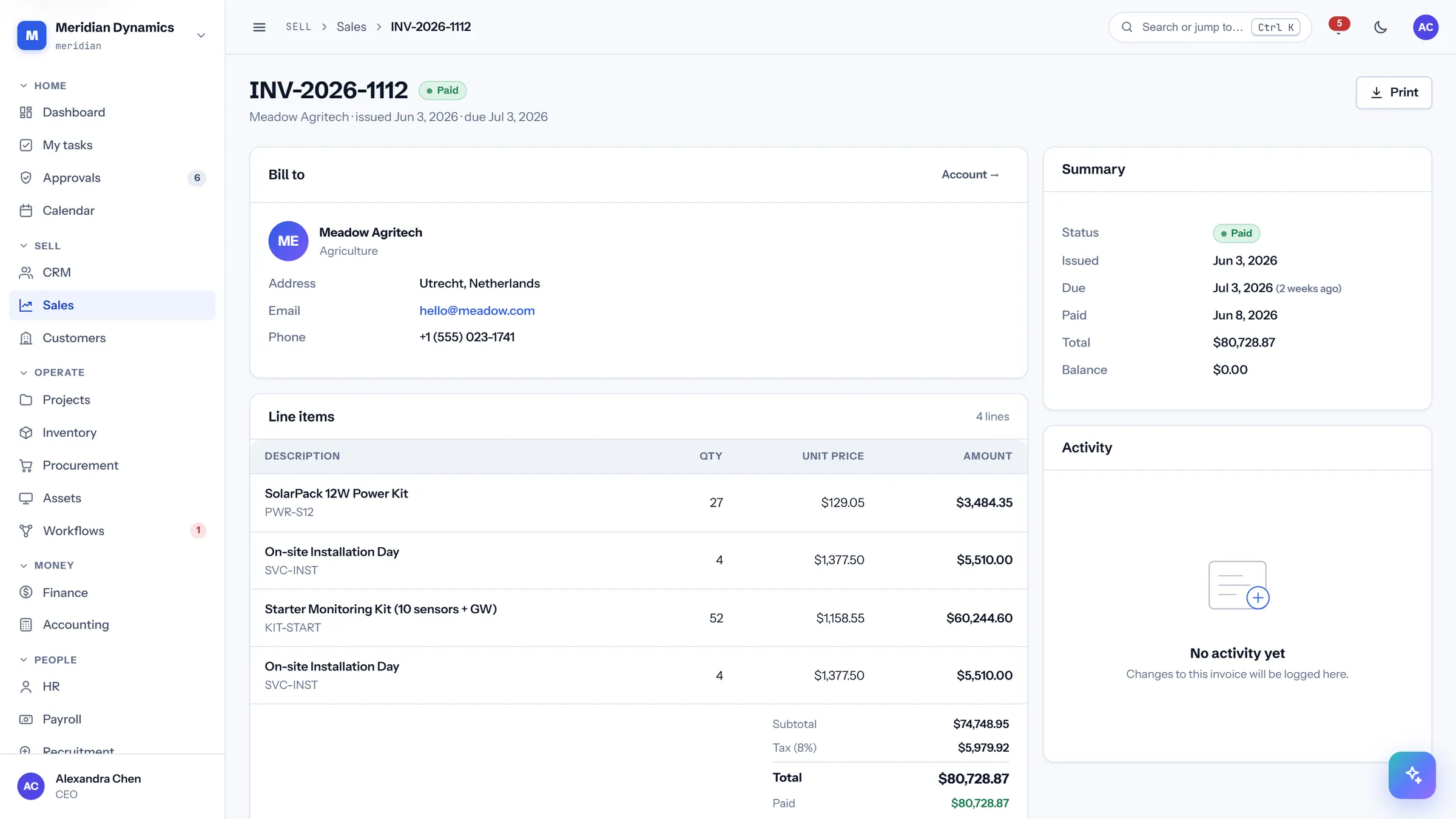The width and height of the screenshot is (1456, 819).
Task: Click the phone number +1 (555) 023-1741
Action: click(x=467, y=337)
